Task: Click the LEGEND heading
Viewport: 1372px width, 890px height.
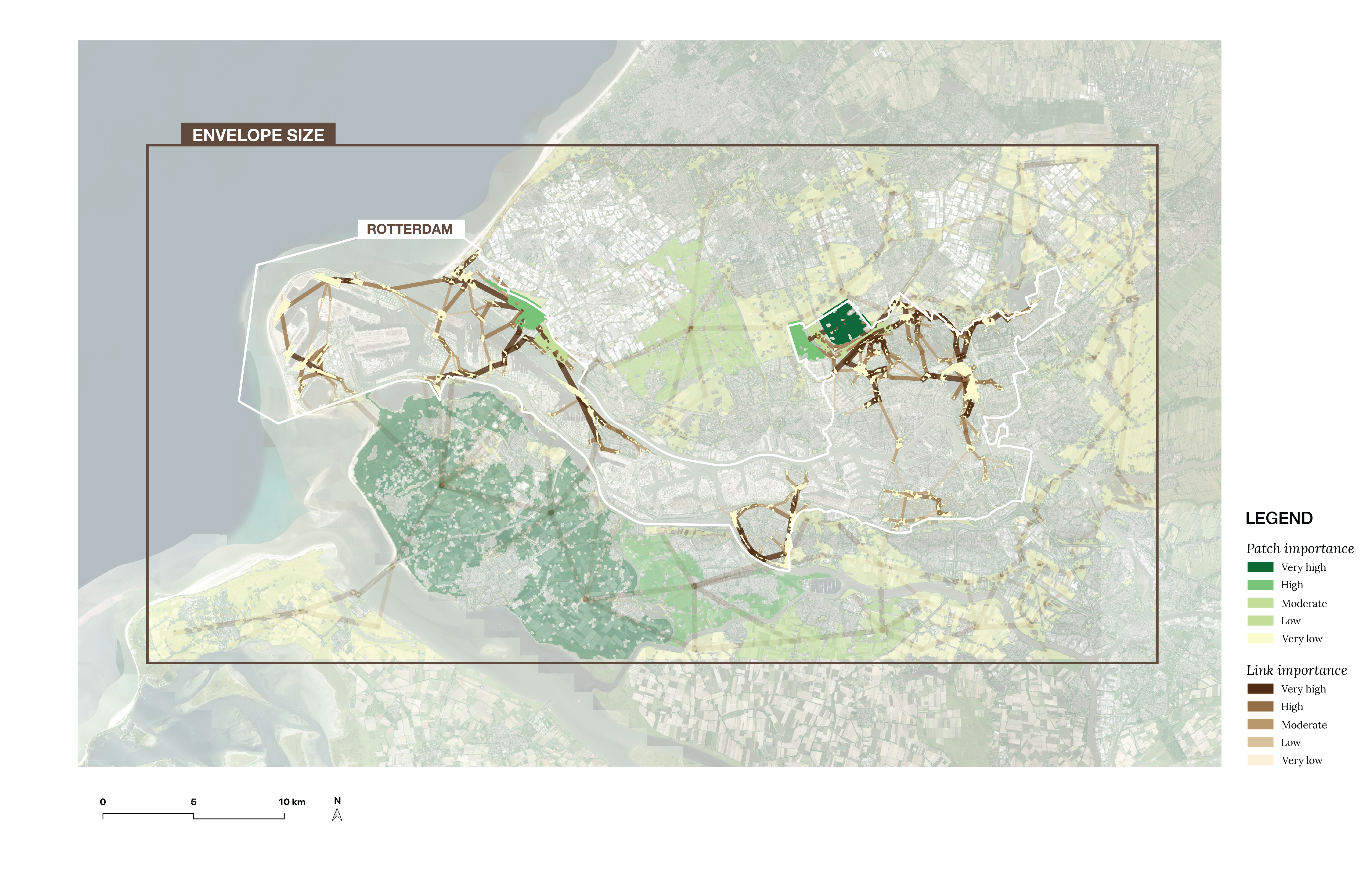Action: click(1279, 518)
